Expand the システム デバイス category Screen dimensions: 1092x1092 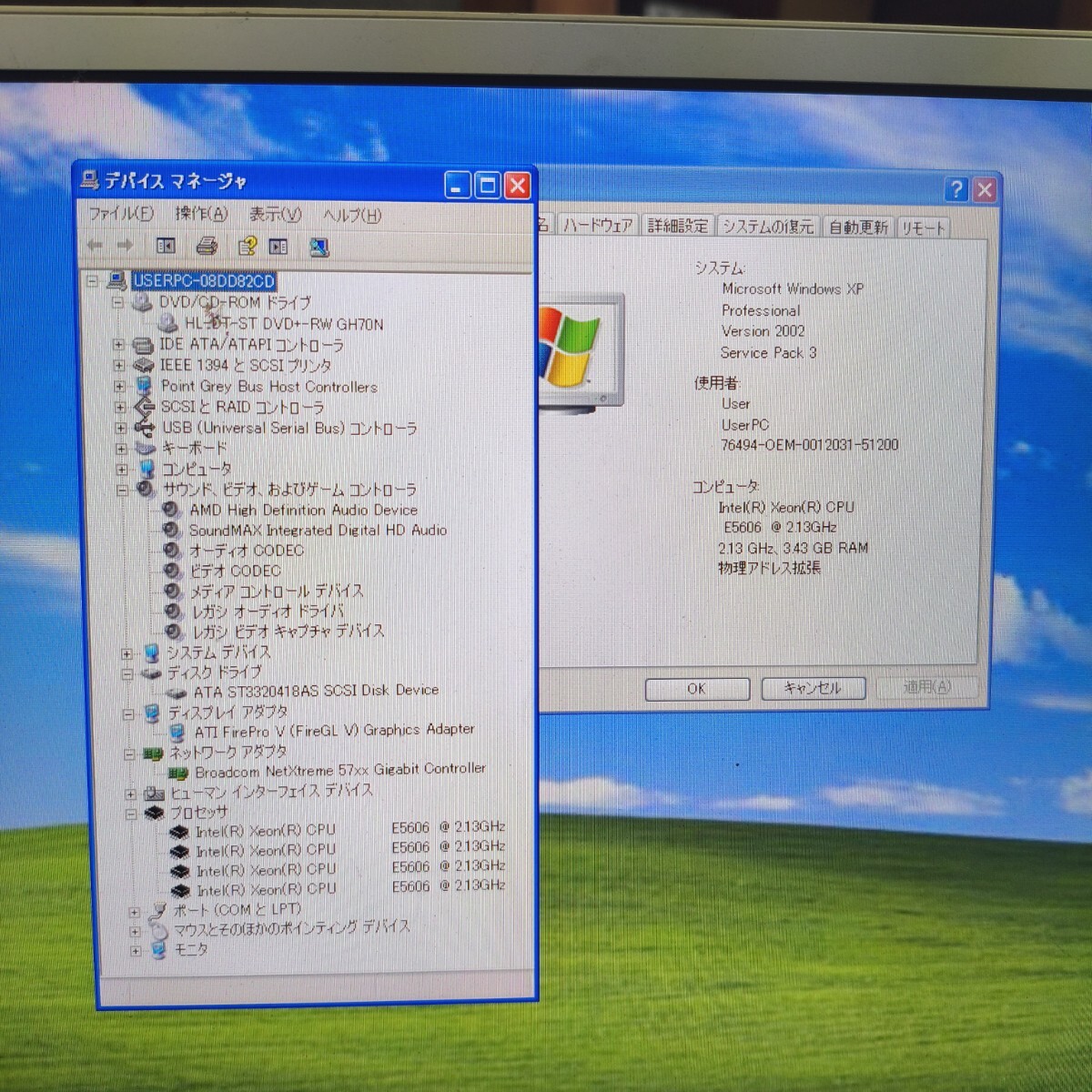click(x=126, y=653)
